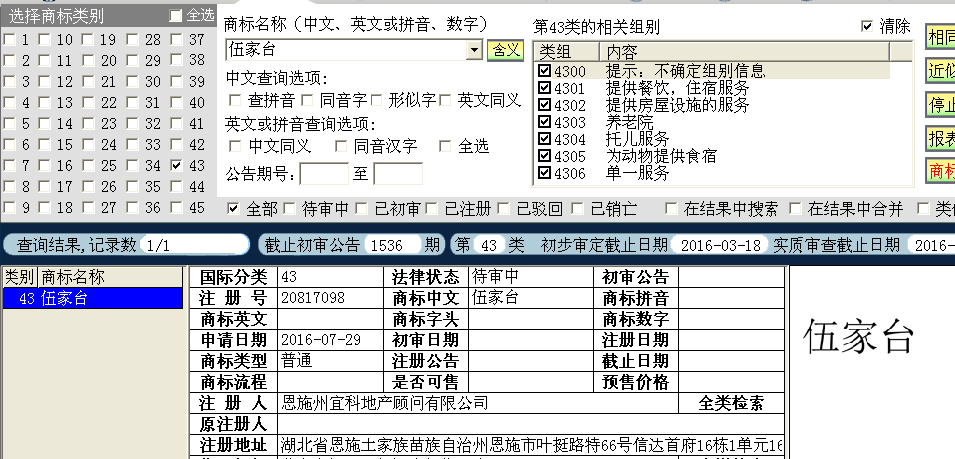Enable 在结果中合并 option
955x459 pixels.
point(795,209)
